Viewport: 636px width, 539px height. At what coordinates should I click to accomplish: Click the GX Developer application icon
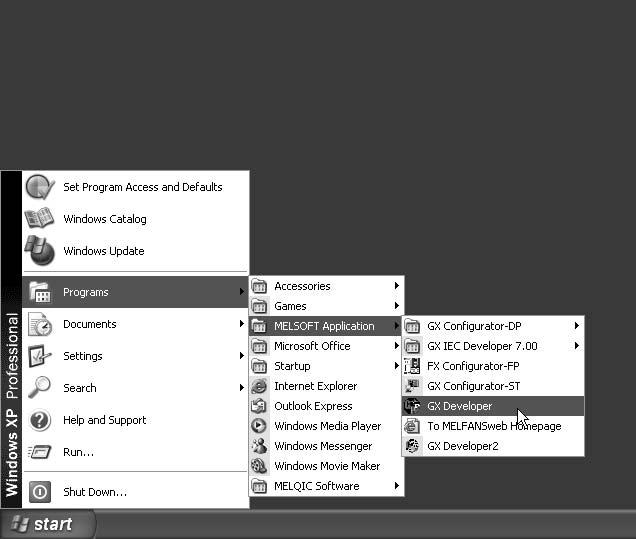pos(412,406)
